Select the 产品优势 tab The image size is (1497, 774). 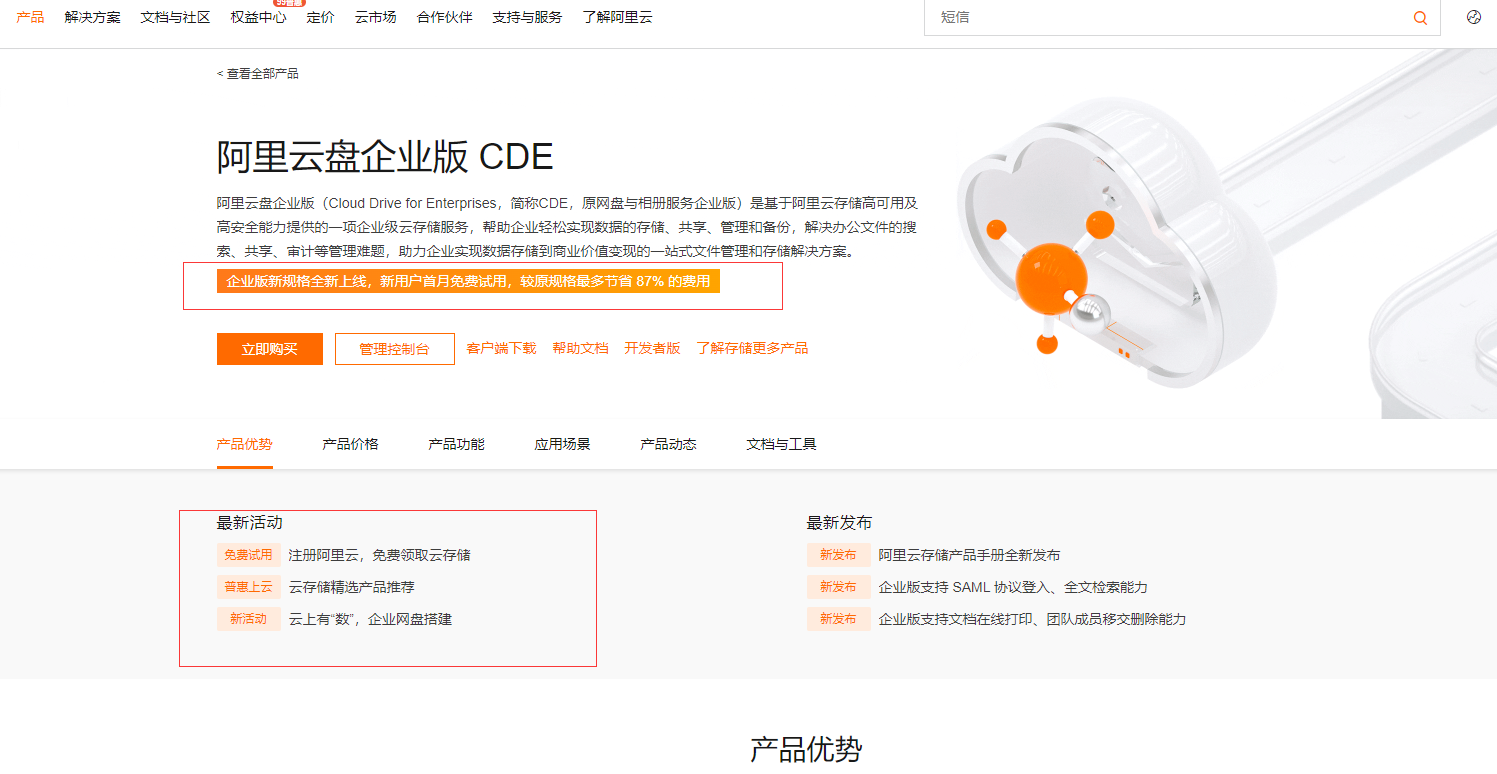(x=244, y=444)
